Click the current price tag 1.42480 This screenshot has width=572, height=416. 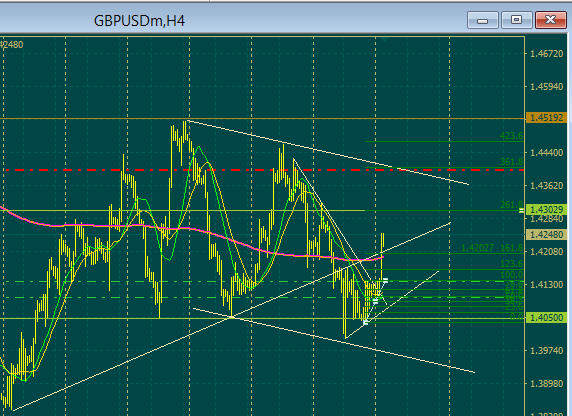[x=546, y=235]
